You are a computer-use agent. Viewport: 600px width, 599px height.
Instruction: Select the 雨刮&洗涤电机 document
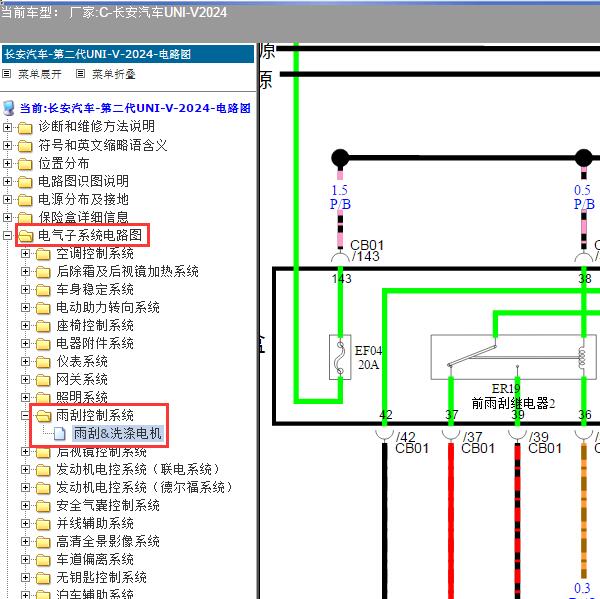coord(117,434)
